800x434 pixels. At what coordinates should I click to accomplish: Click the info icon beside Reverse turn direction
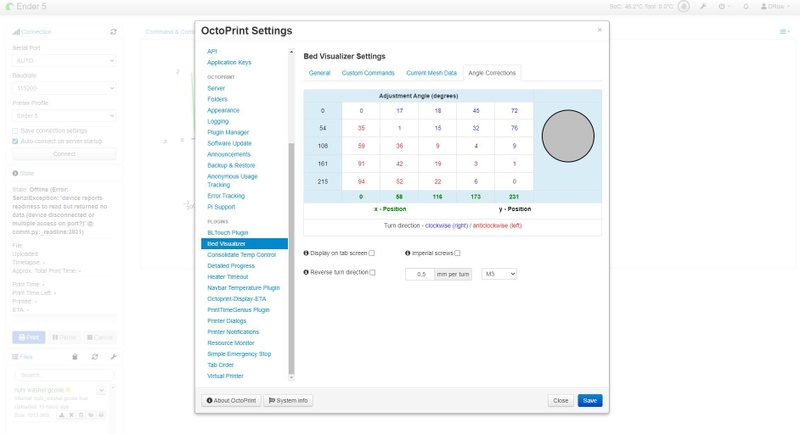tap(306, 272)
